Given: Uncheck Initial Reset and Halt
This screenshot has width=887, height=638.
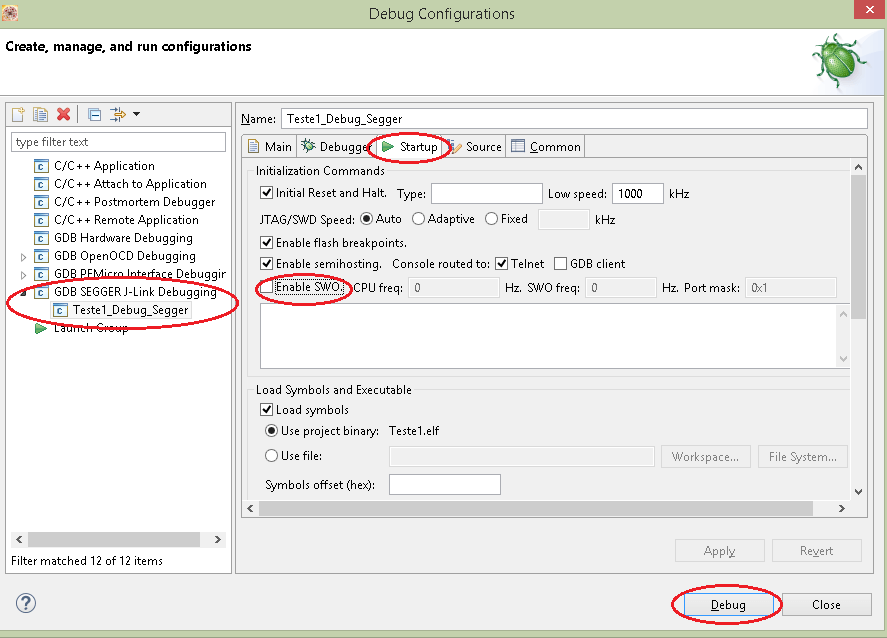Looking at the screenshot, I should pyautogui.click(x=265, y=193).
